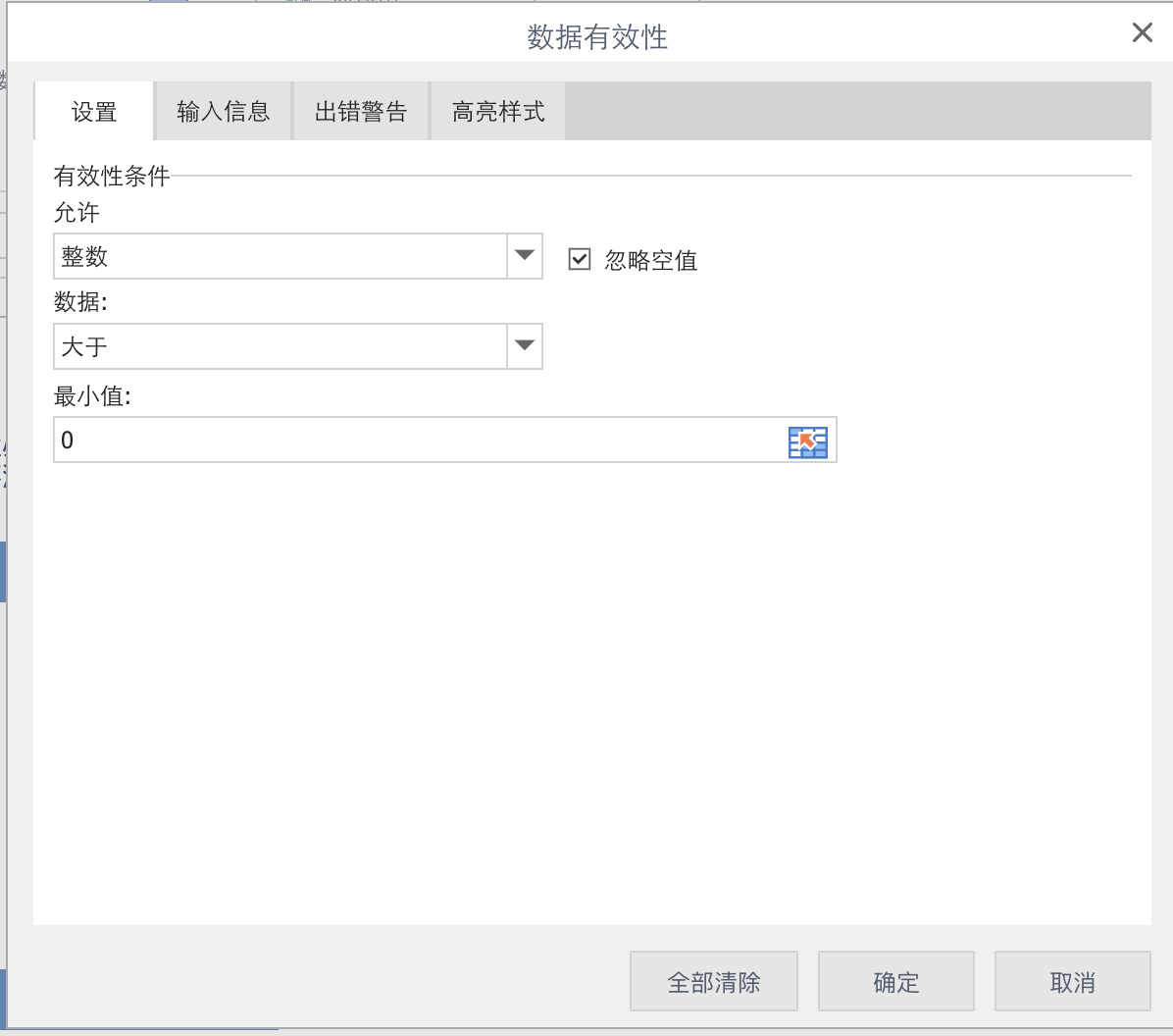The width and height of the screenshot is (1173, 1036).
Task: Switch to the 出错警告 tab
Action: coord(361,112)
